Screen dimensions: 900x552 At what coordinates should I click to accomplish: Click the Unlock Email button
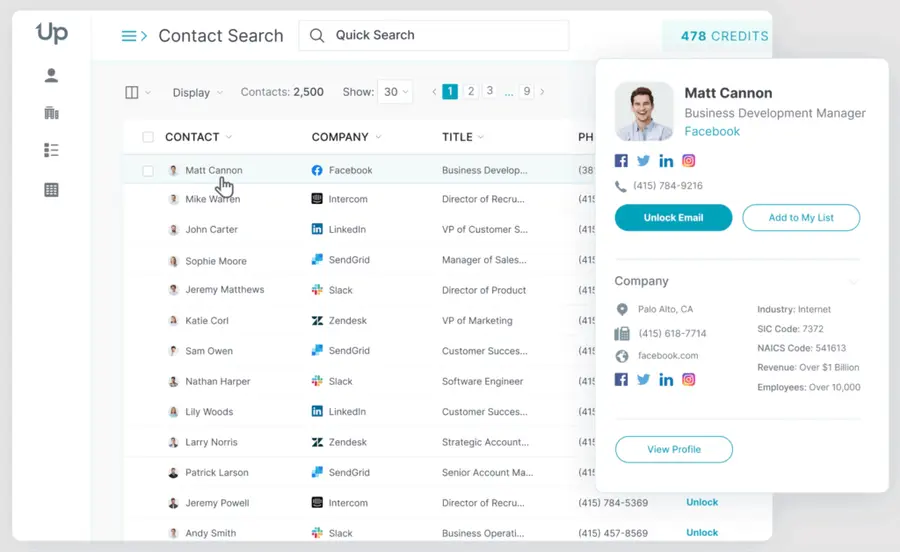point(673,217)
